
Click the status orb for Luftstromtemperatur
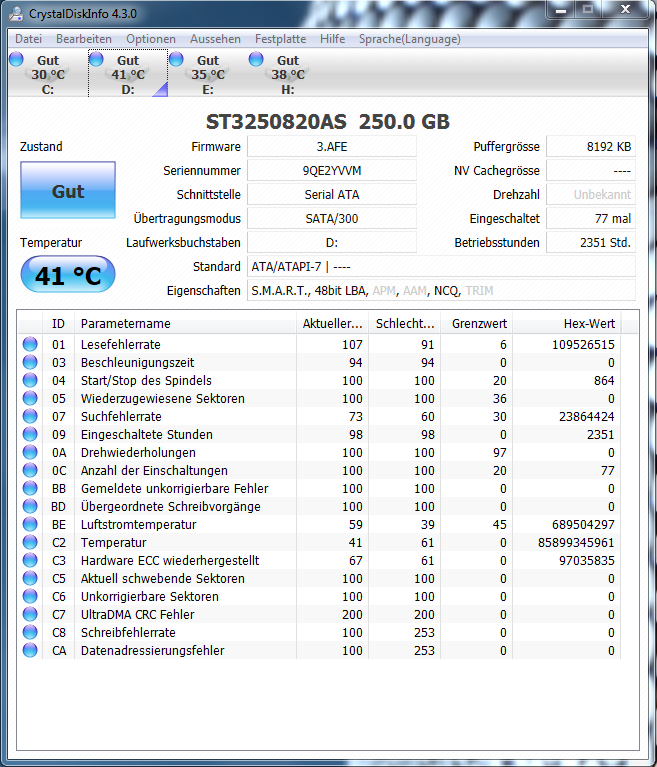point(30,524)
